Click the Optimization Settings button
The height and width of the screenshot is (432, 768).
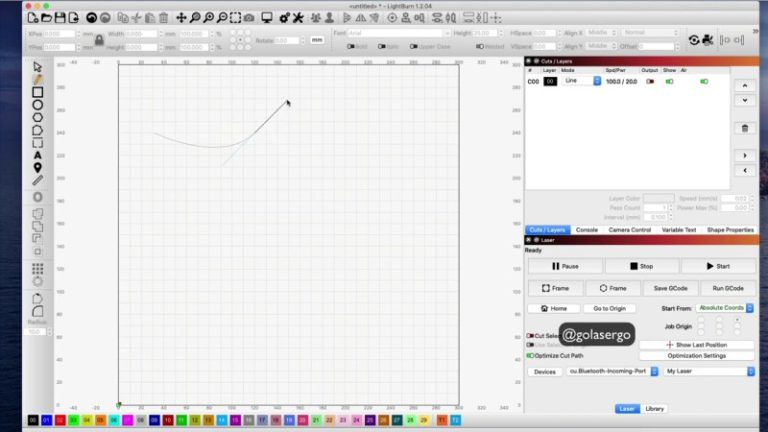click(696, 356)
